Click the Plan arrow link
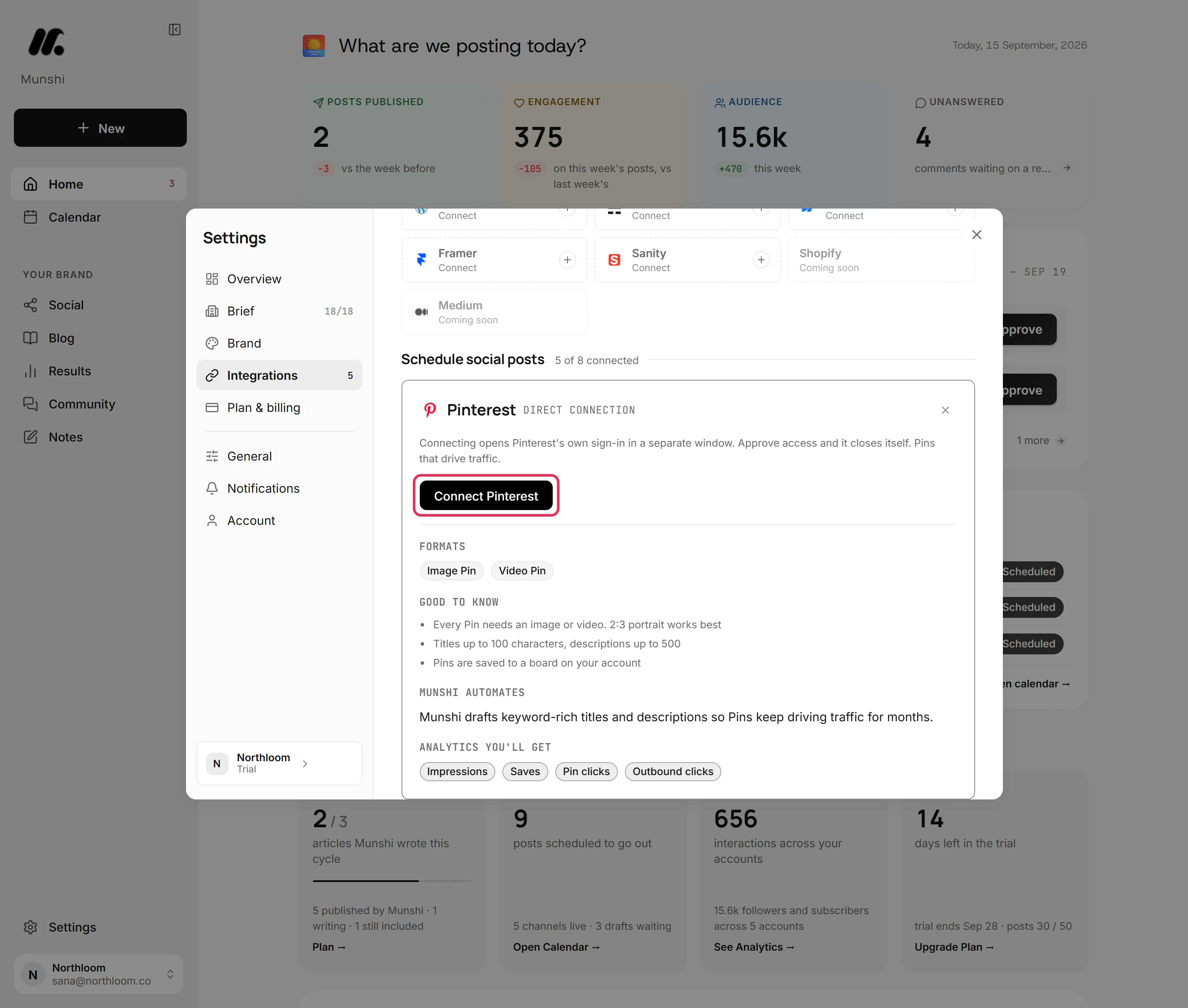1188x1008 pixels. [329, 947]
